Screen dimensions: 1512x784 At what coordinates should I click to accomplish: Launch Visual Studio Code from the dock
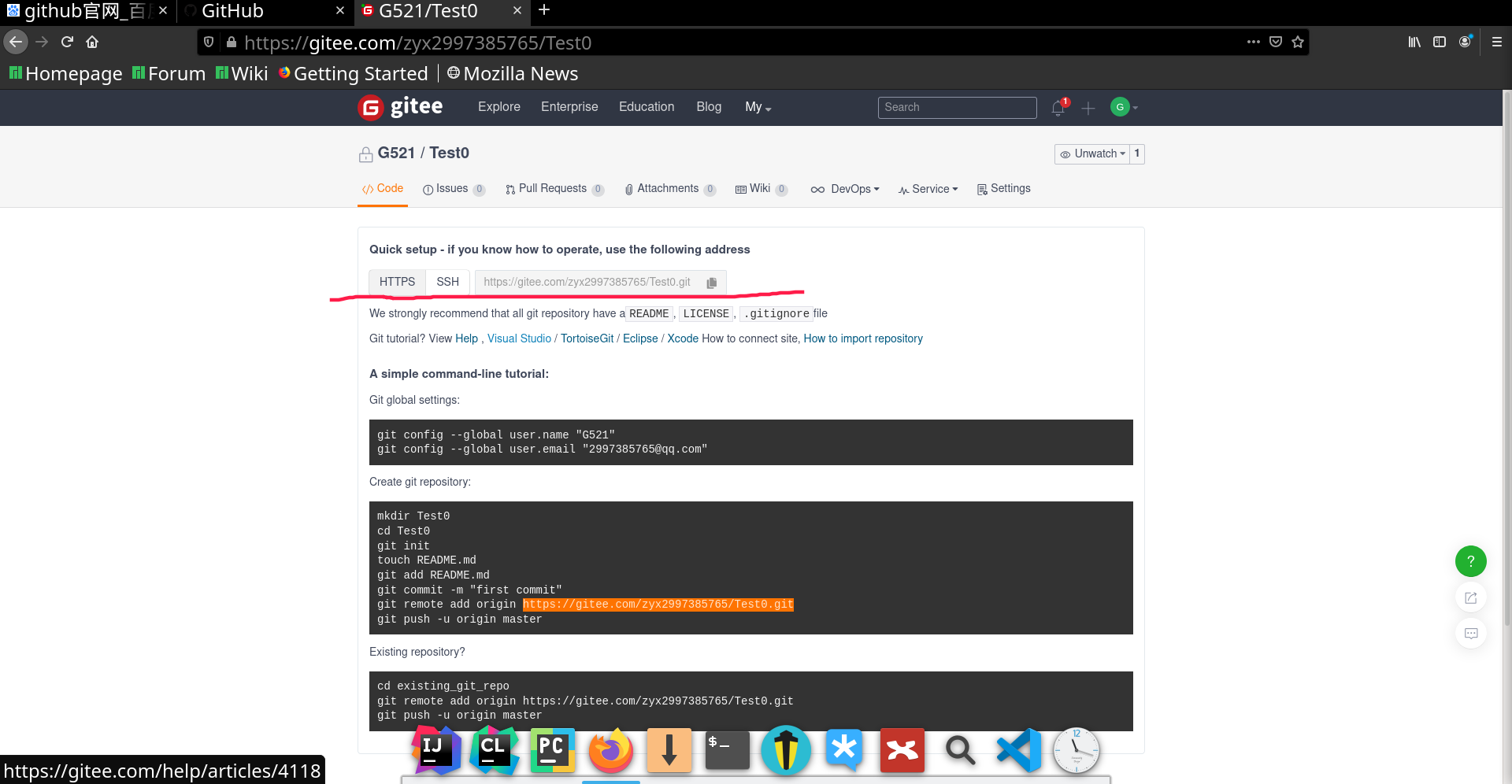point(1018,750)
